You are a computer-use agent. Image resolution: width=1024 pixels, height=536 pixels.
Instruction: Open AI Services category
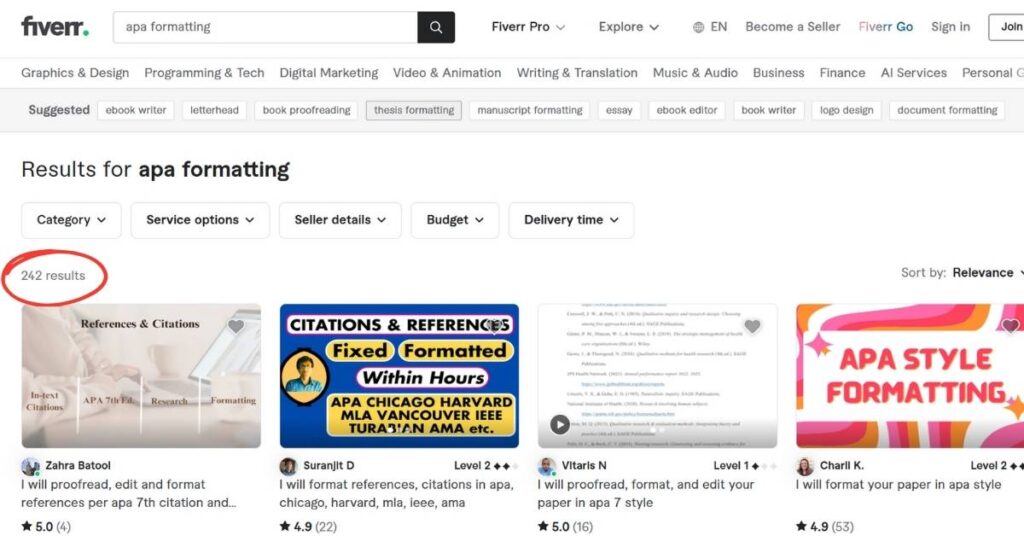(x=914, y=73)
